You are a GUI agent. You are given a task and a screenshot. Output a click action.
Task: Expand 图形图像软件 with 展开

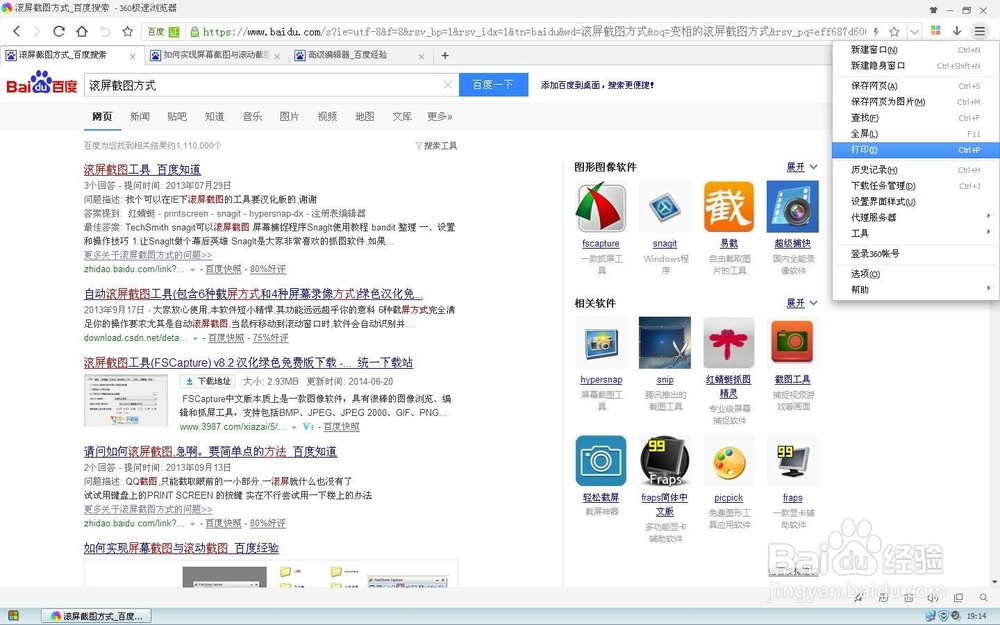pyautogui.click(x=802, y=167)
